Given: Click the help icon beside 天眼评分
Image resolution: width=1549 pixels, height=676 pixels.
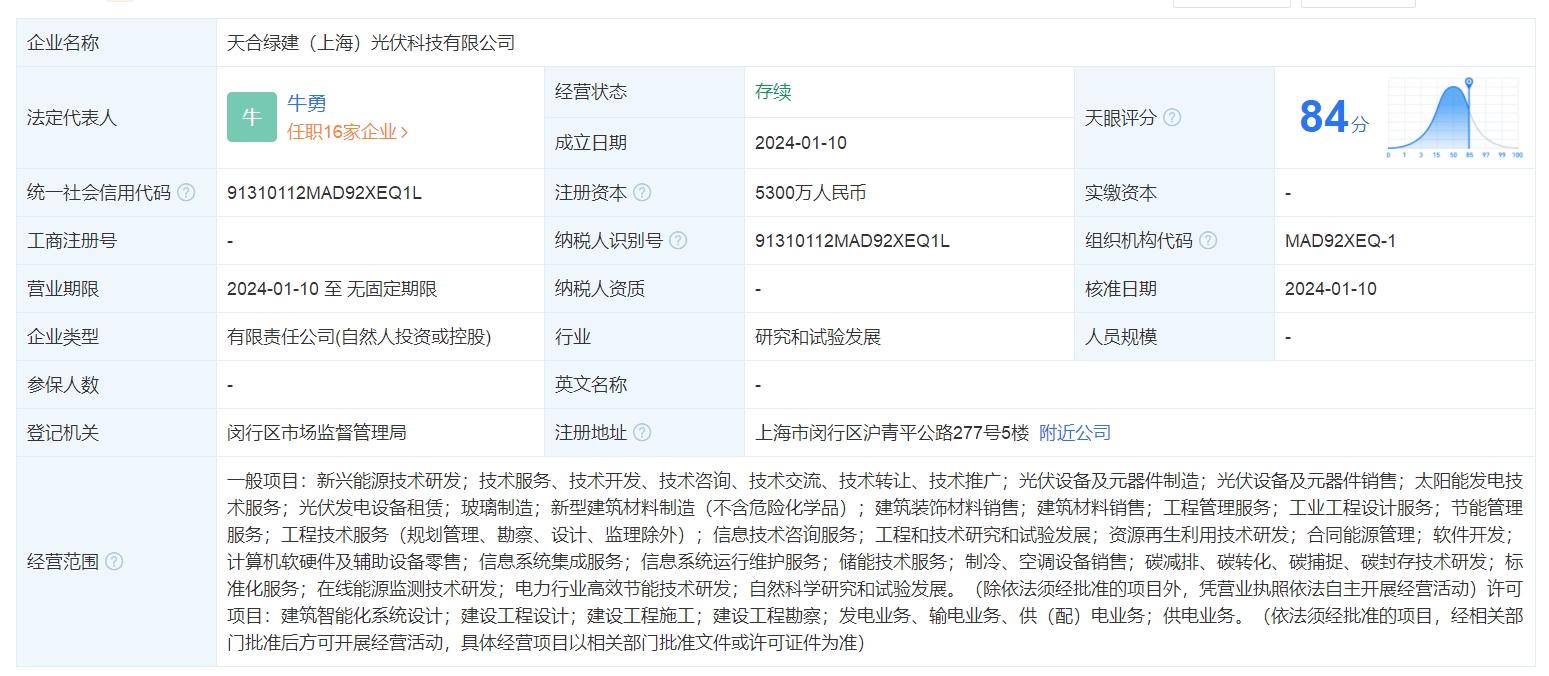Looking at the screenshot, I should coord(1172,118).
